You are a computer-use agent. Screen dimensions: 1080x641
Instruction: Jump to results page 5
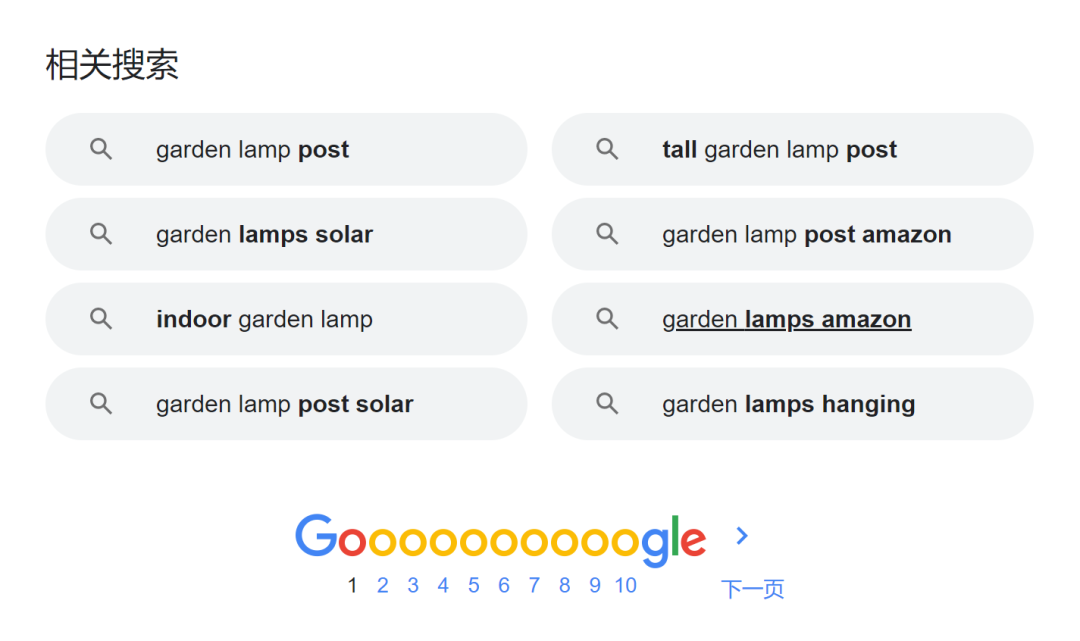pos(473,586)
